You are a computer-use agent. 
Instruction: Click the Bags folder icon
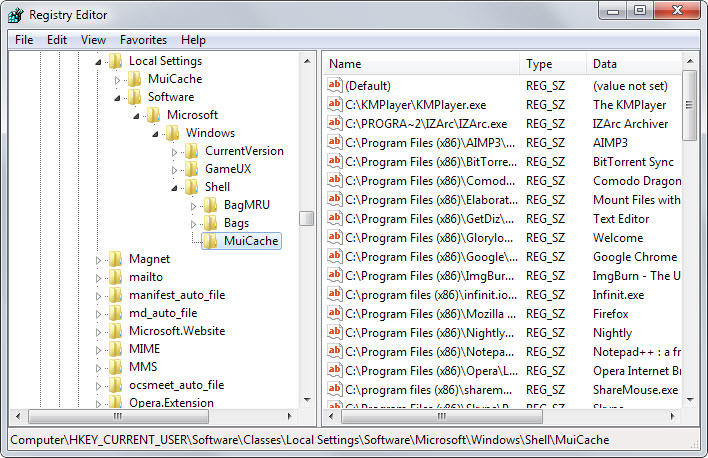click(x=210, y=223)
